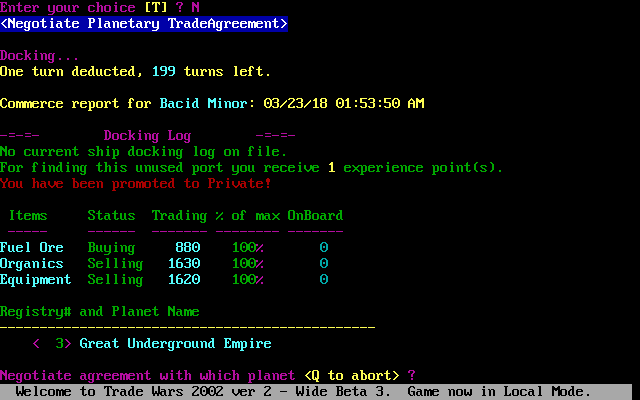
Task: Click 'No current ship docking log on file.'
Action: 144,152
